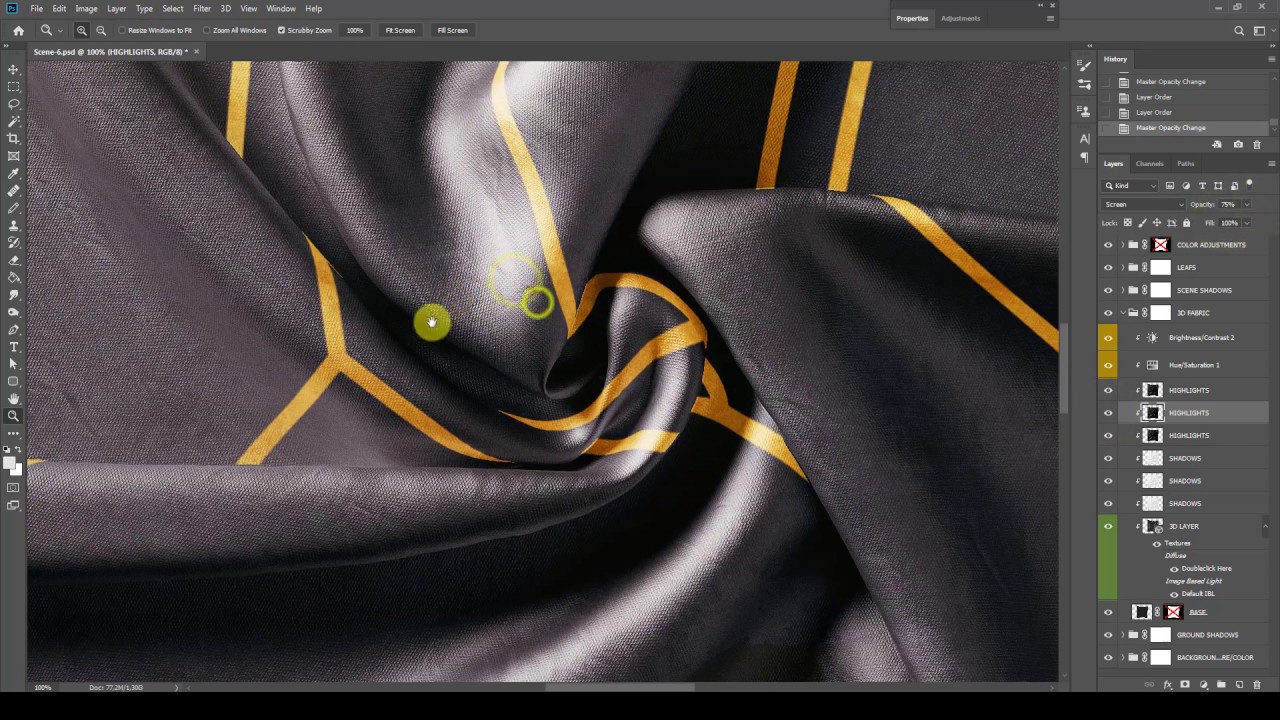Open the Select menu
This screenshot has height=720, width=1280.
[x=173, y=8]
